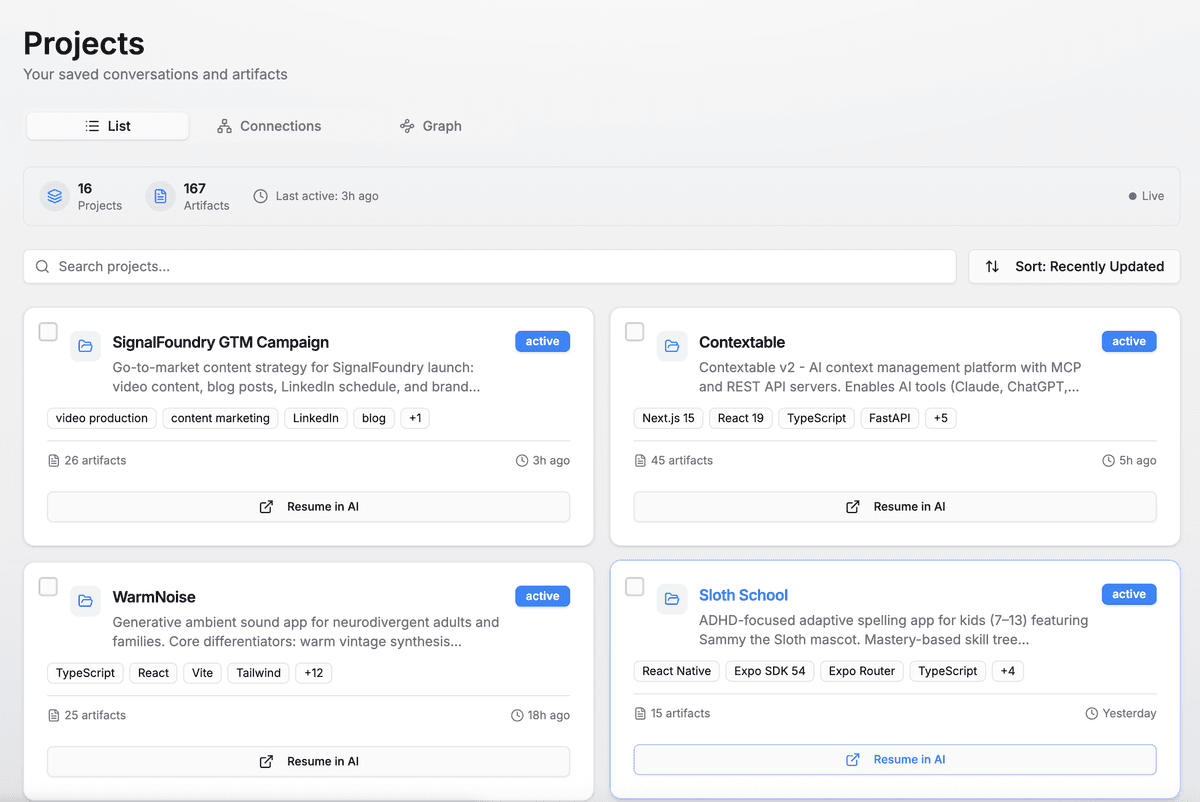The image size is (1200, 802).
Task: Click the sort arrows icon beside Sort: Recently Updated
Action: point(991,267)
